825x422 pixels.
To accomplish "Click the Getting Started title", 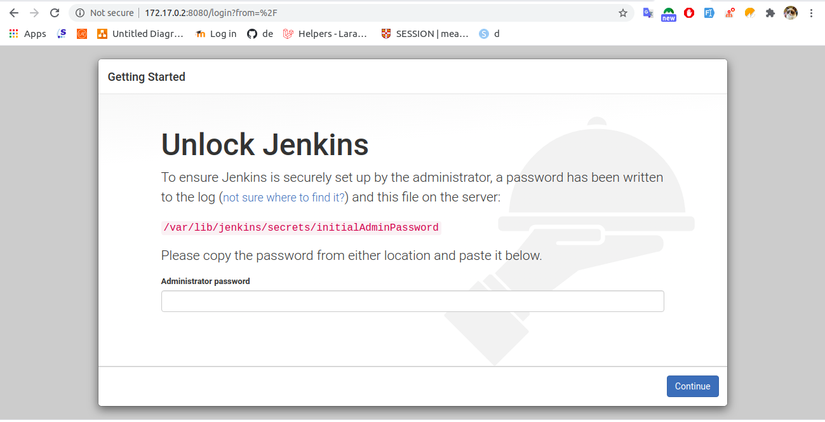I will (146, 77).
